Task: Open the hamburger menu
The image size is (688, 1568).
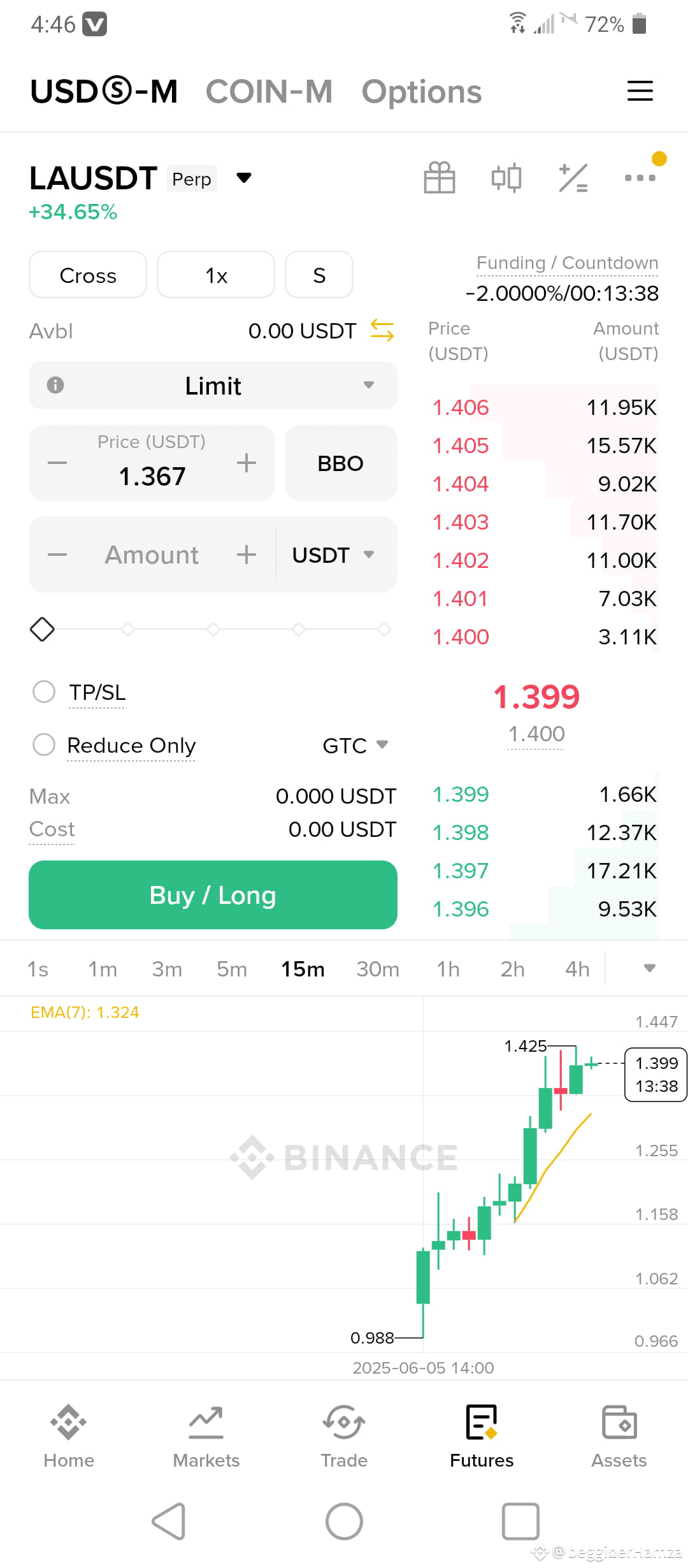Action: [640, 91]
